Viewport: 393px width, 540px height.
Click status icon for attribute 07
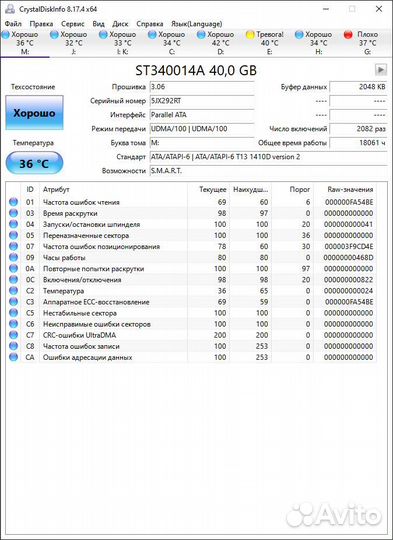(x=13, y=246)
